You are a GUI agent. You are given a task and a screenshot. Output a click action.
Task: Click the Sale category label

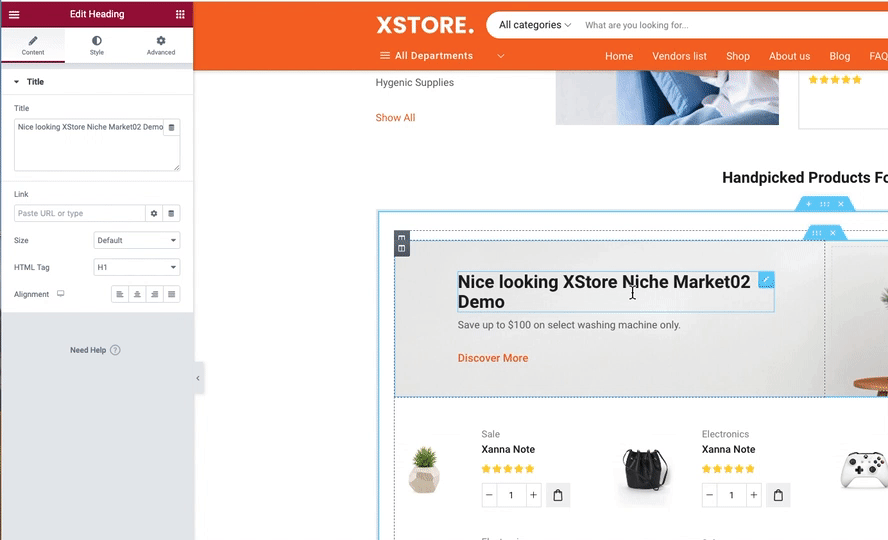tap(490, 434)
